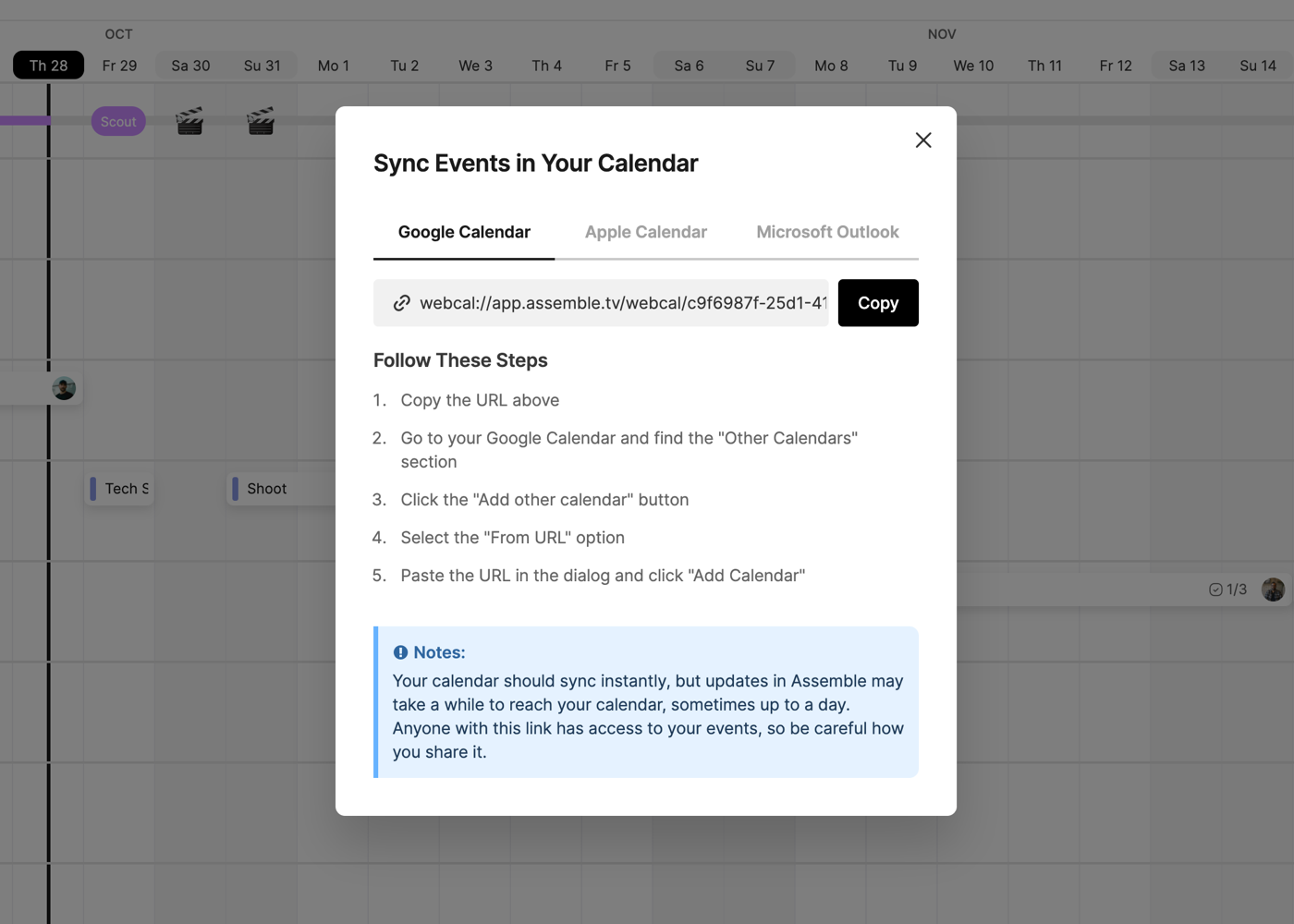Open the clapperboard event on Su 31
The image size is (1294, 924).
point(261,121)
